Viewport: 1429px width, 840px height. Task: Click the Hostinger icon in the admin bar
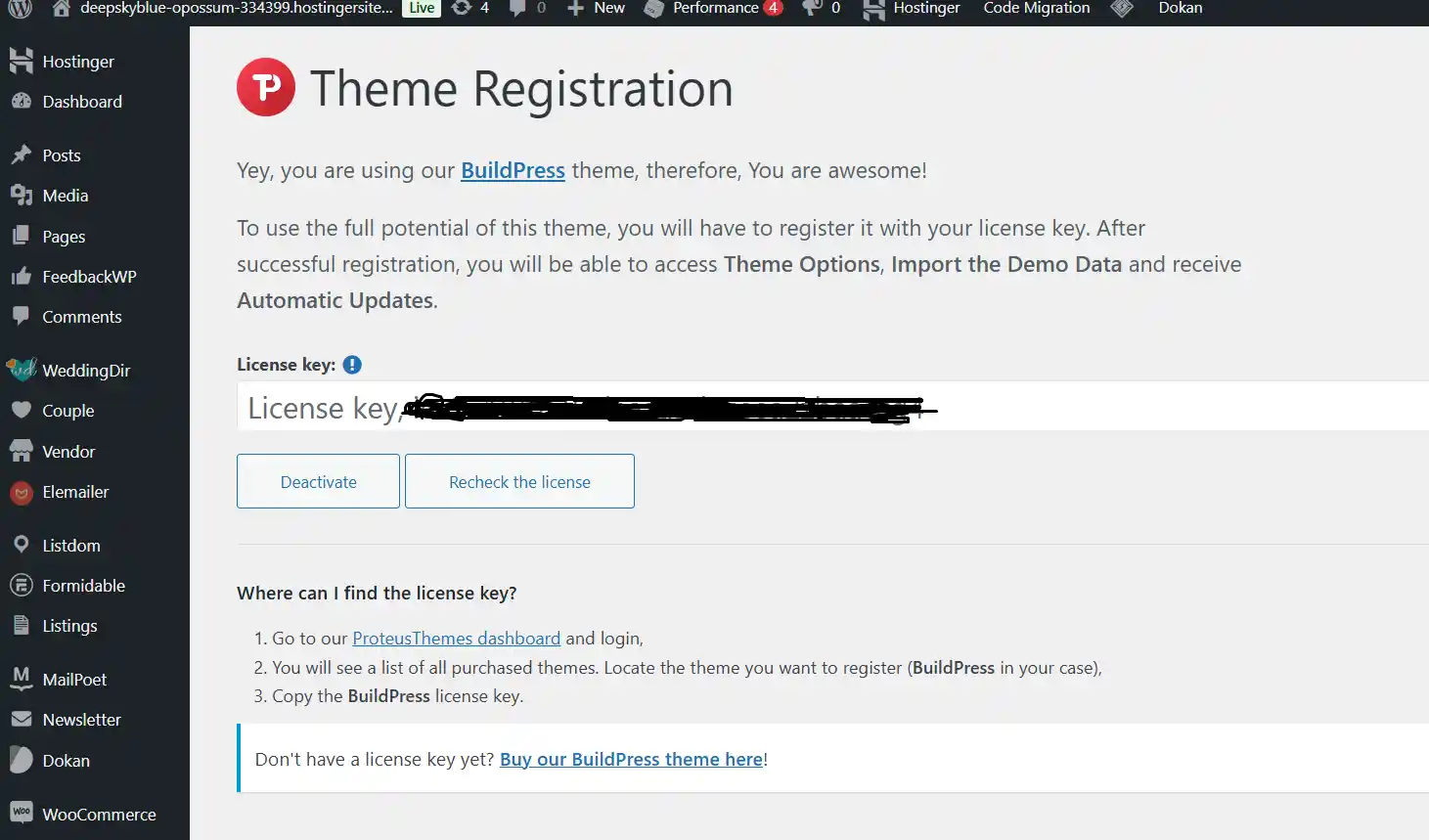pos(873,9)
